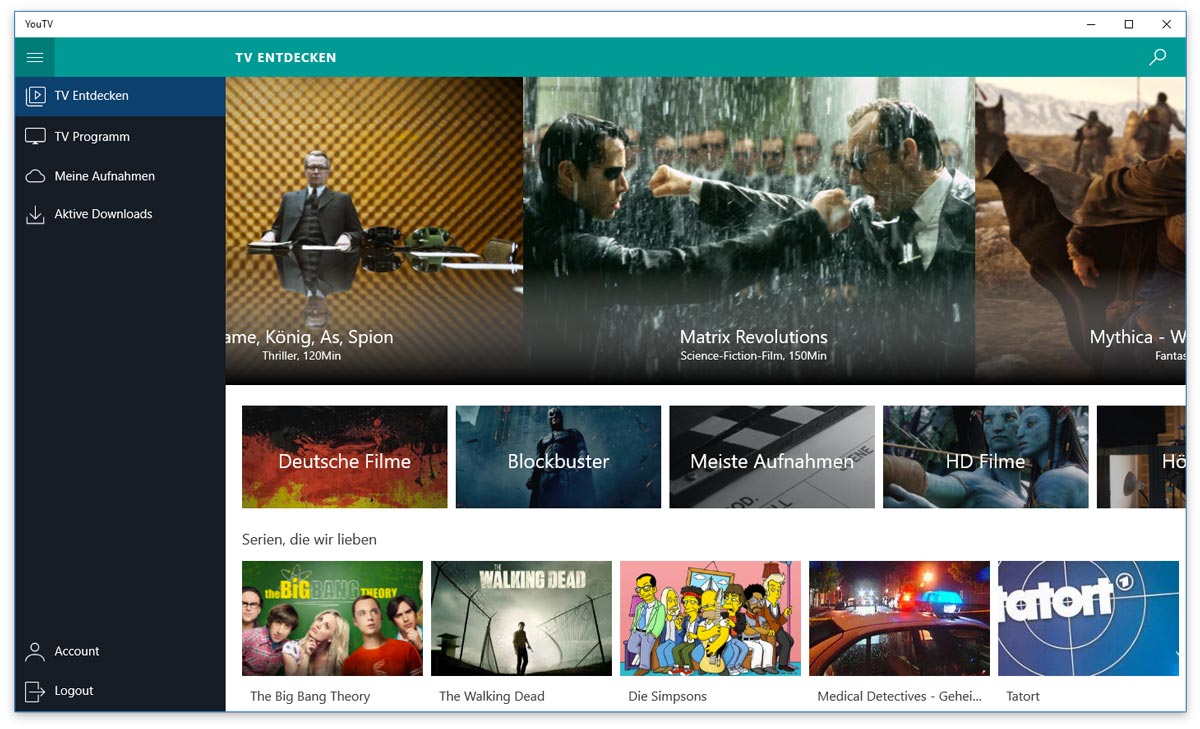The width and height of the screenshot is (1200, 729).
Task: Click 'Science-Fiction-Film, 150Min' subtitle
Action: tap(754, 356)
